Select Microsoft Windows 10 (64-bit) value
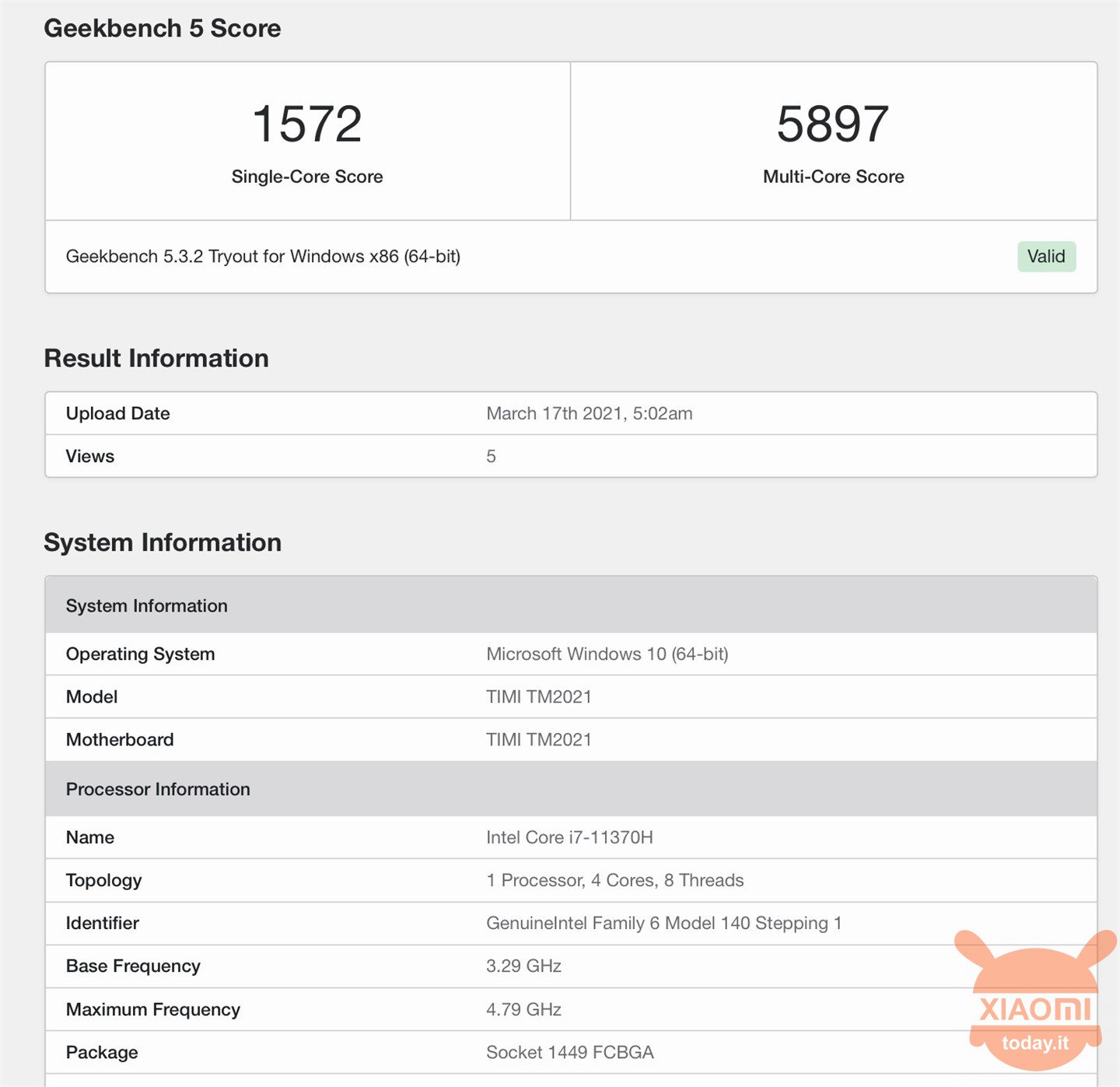 coord(607,654)
